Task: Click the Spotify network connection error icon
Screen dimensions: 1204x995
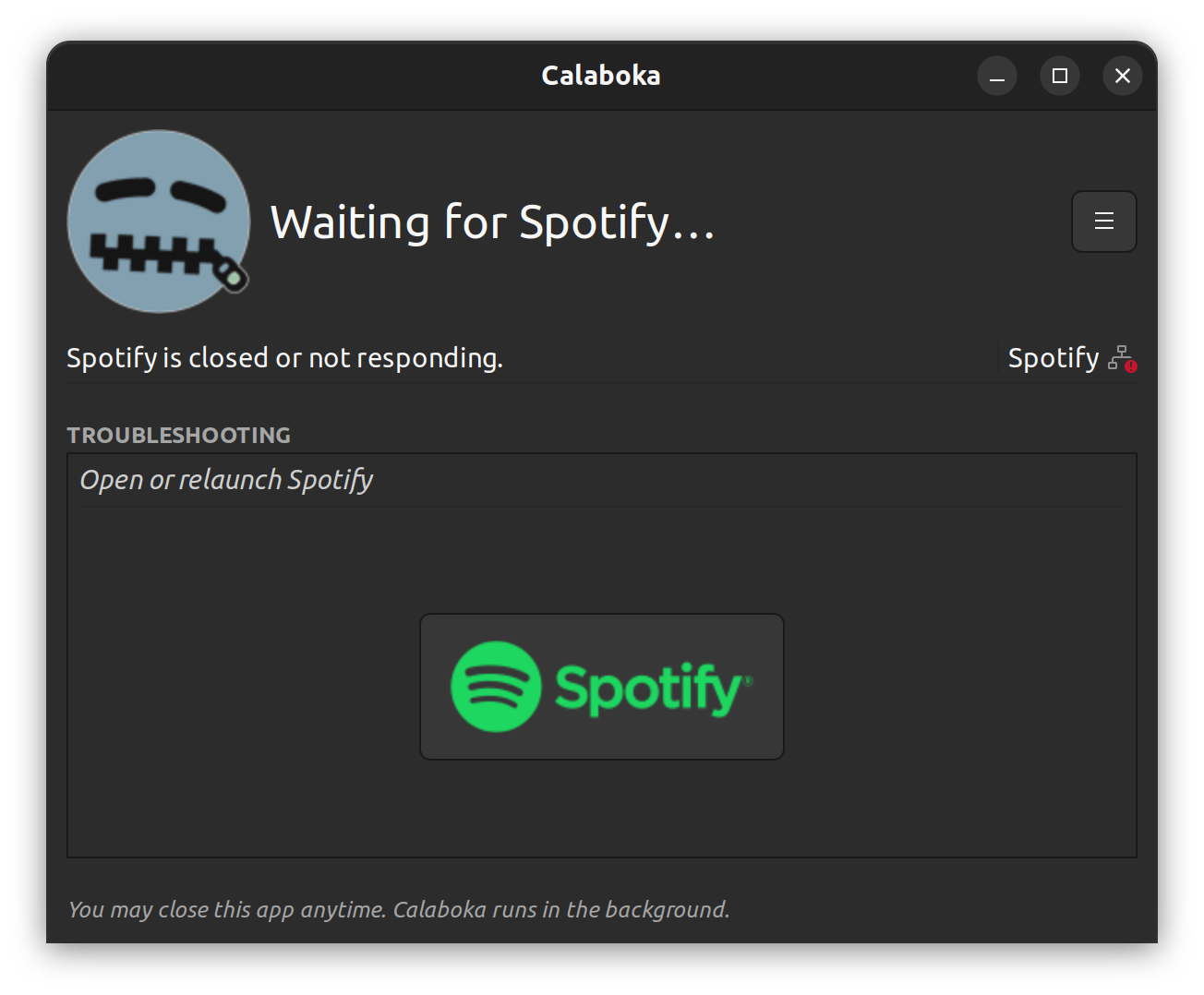Action: pyautogui.click(x=1122, y=358)
